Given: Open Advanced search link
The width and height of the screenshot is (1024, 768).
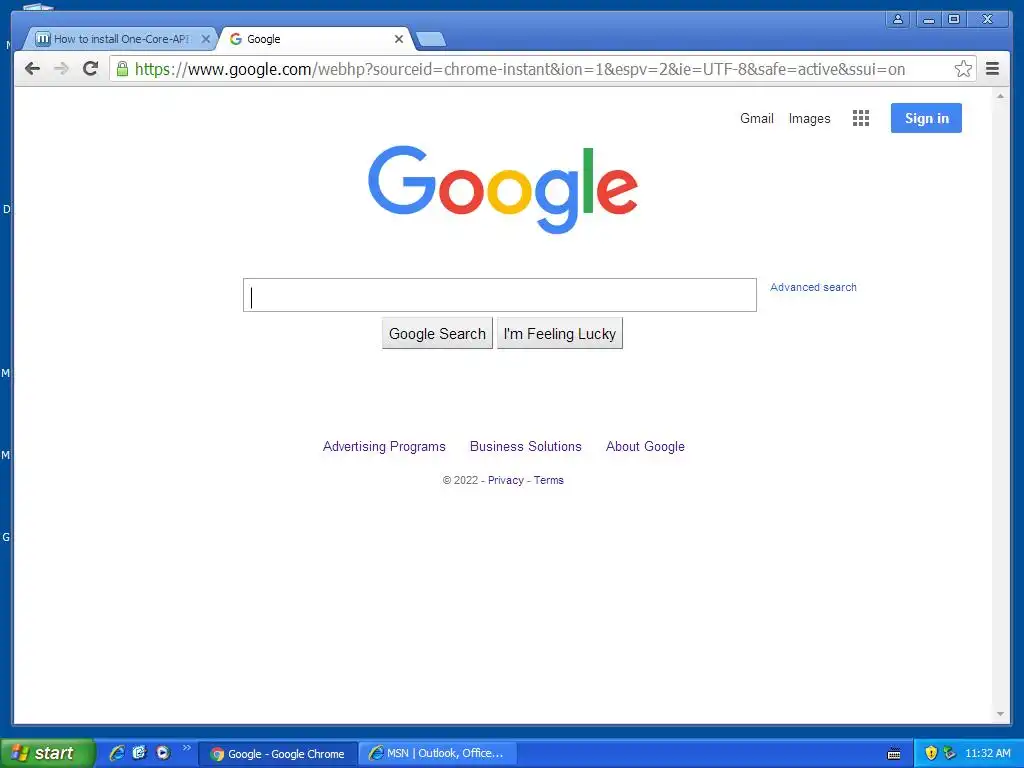Looking at the screenshot, I should click(x=813, y=287).
